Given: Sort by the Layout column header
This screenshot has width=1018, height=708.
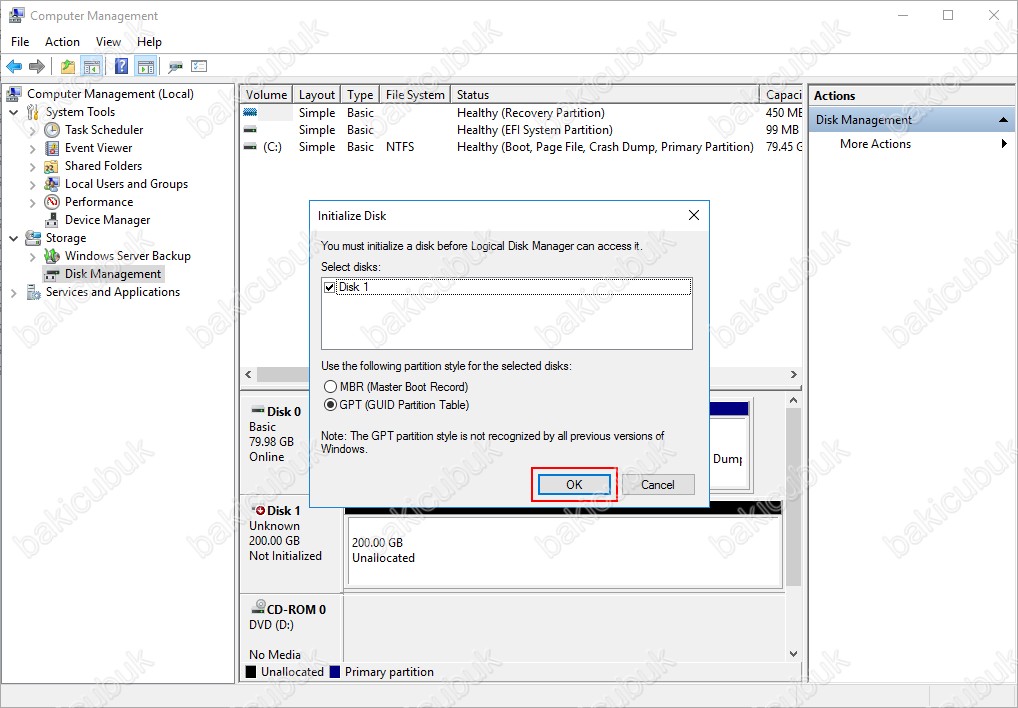Looking at the screenshot, I should point(317,95).
